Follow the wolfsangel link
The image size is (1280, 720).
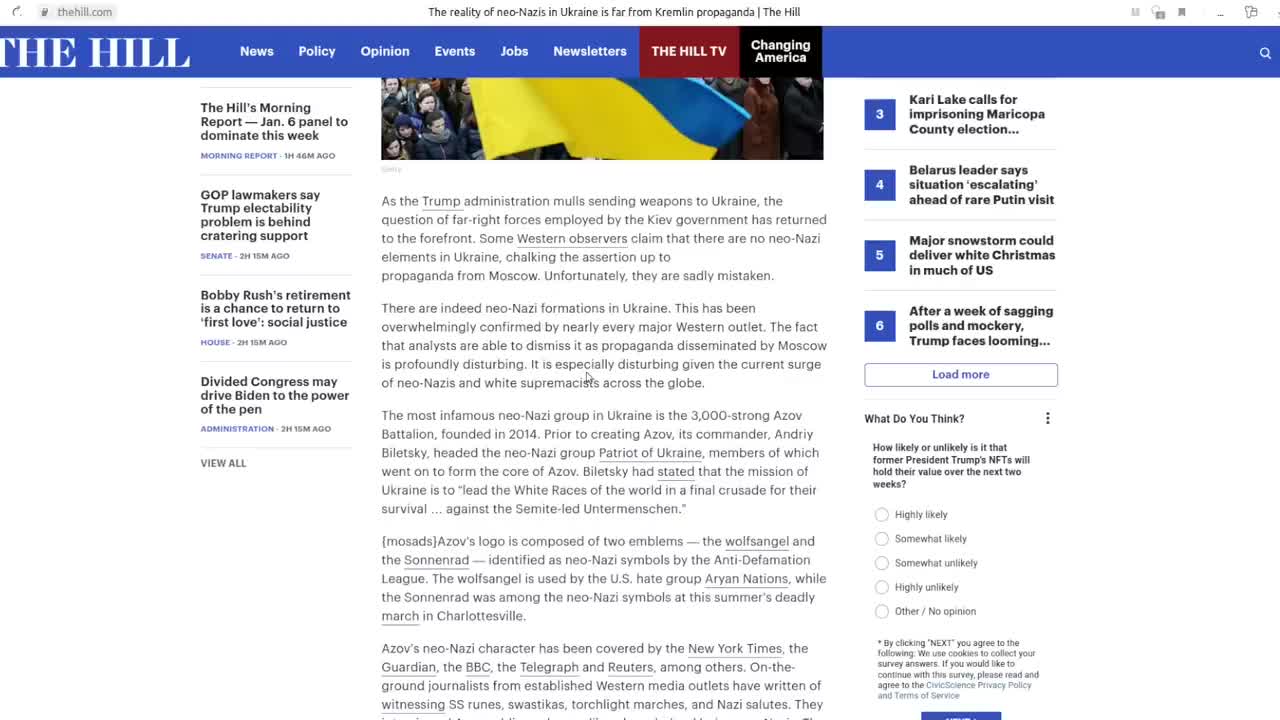(757, 541)
